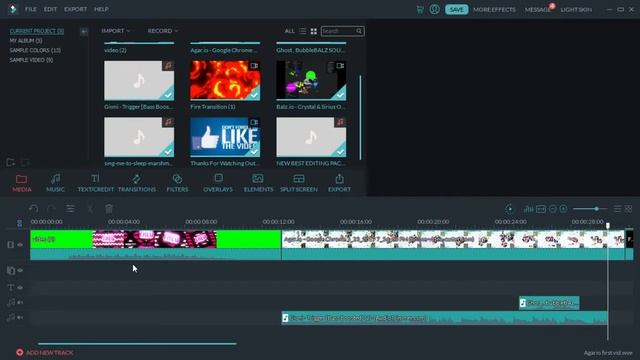Click the undo icon in timeline toolbar
640x360 pixels.
[x=33, y=209]
